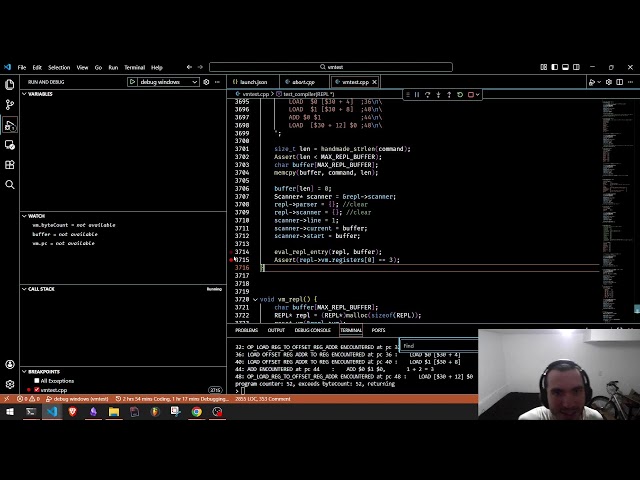Stop the debug session with red square
The width and height of the screenshot is (640, 480).
471,95
